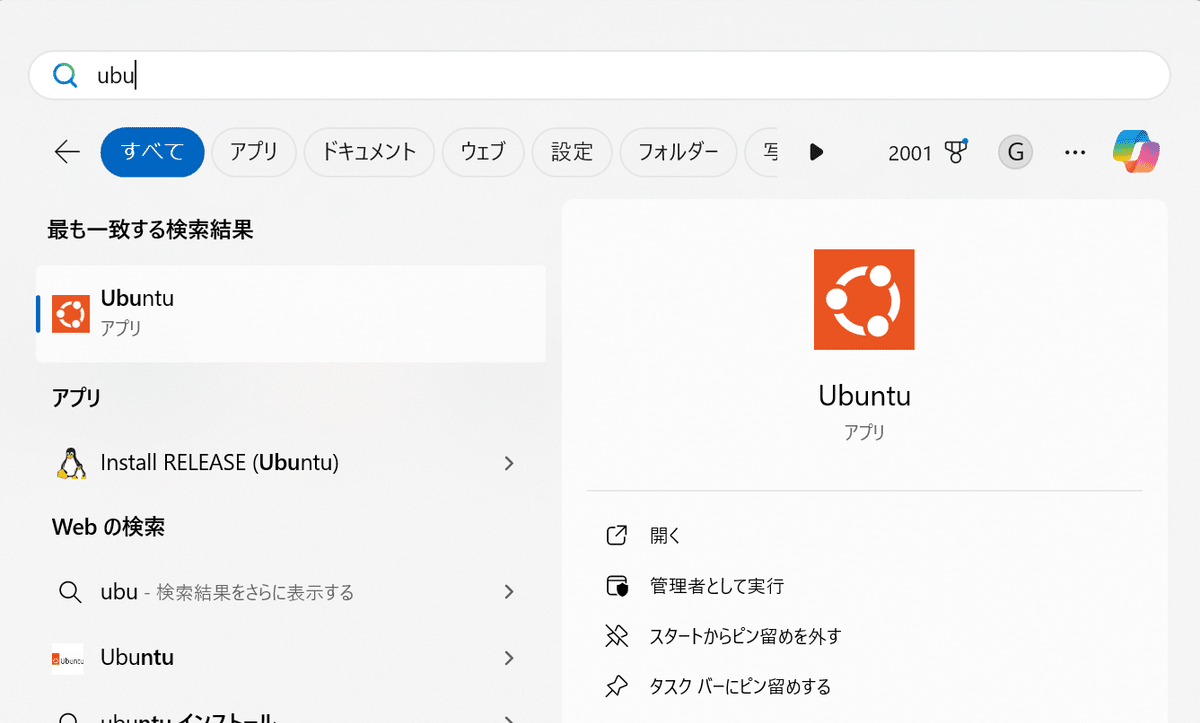Run Ubuntu via 管理者として実行
The width and height of the screenshot is (1200, 723).
coord(716,586)
